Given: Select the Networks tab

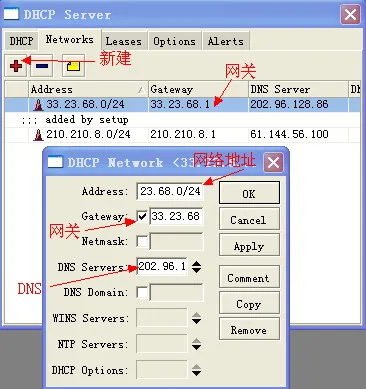Looking at the screenshot, I should point(69,40).
